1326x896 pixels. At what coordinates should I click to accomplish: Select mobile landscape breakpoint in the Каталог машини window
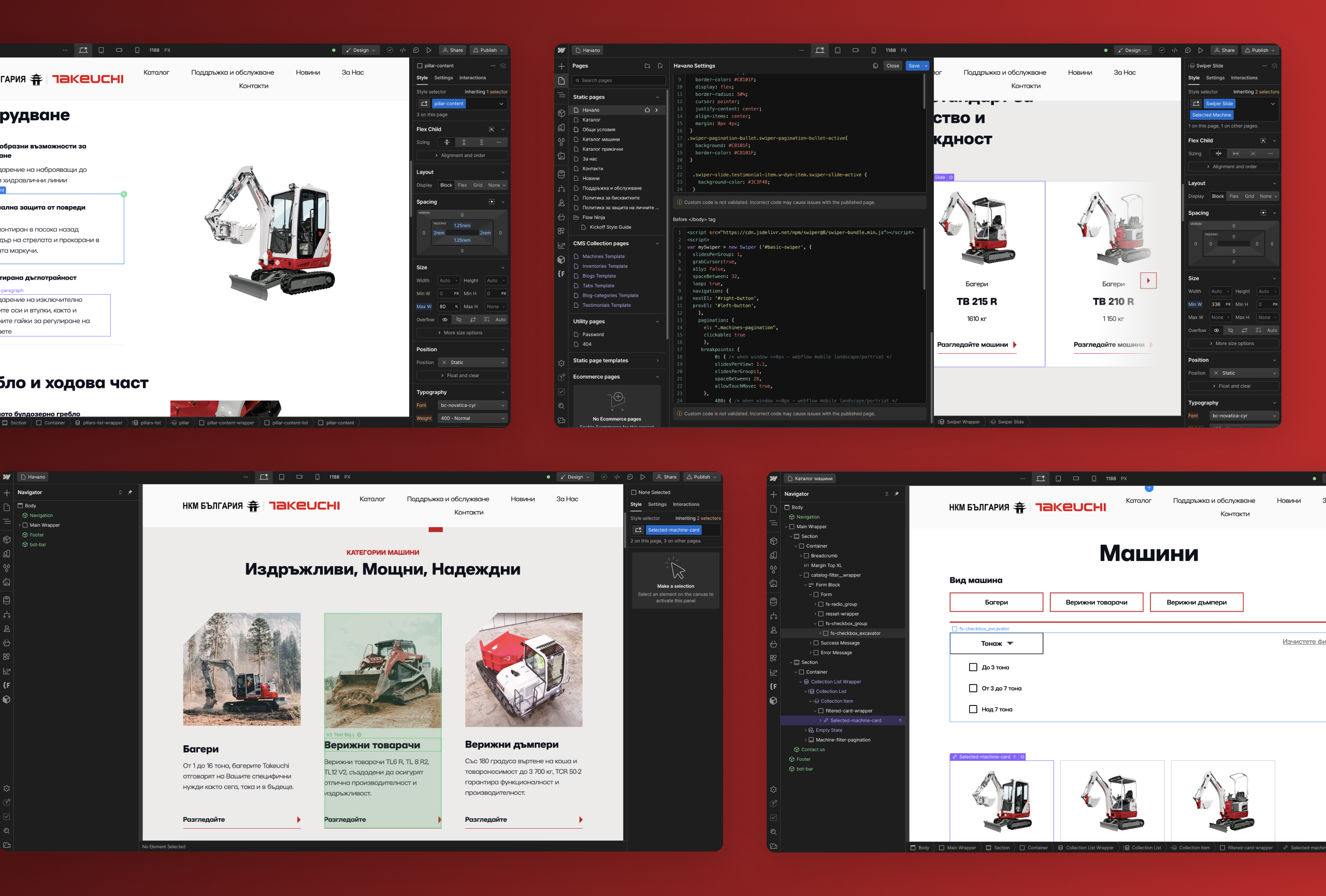[x=1076, y=479]
